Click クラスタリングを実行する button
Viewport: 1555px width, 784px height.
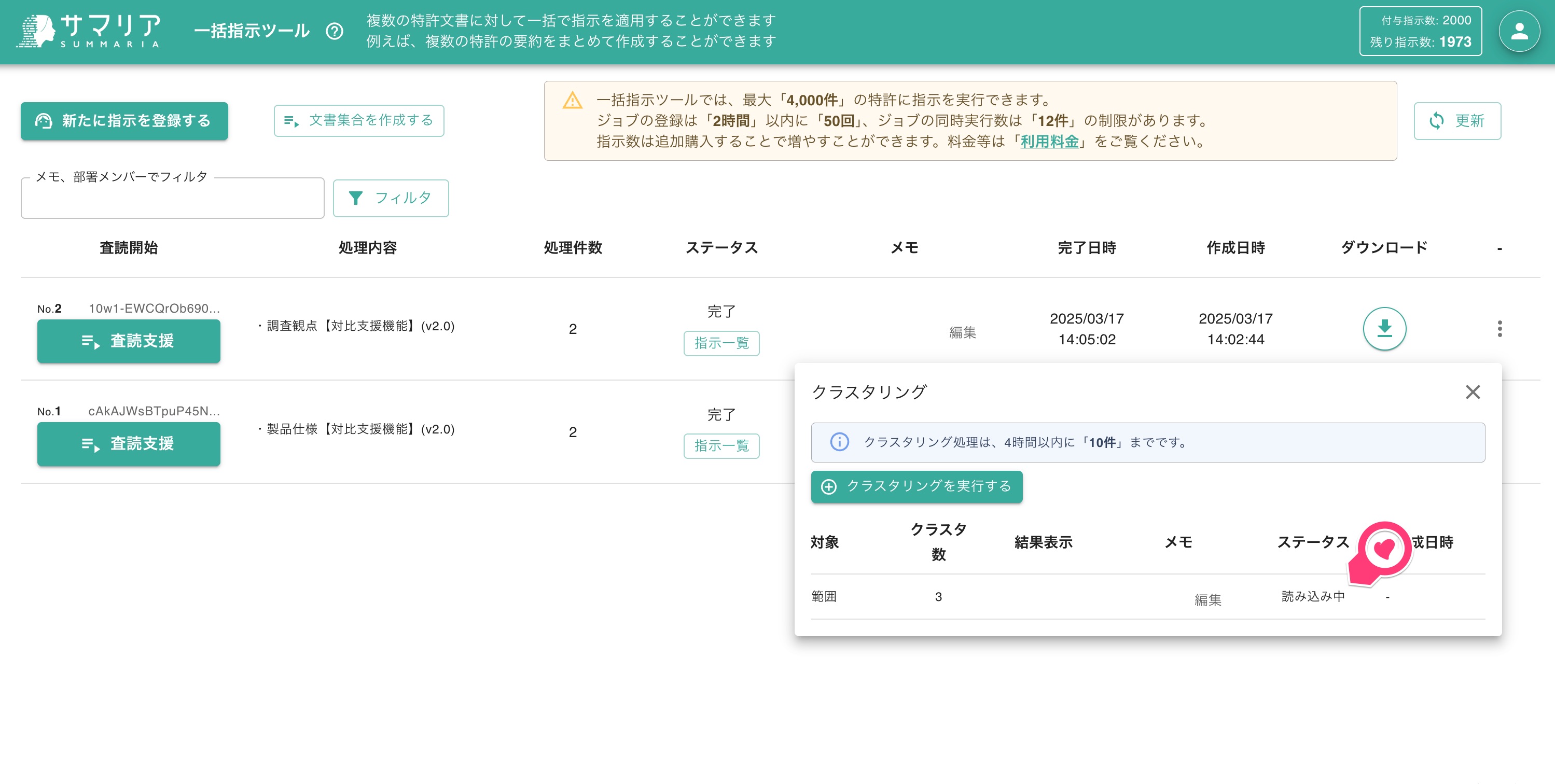(917, 486)
